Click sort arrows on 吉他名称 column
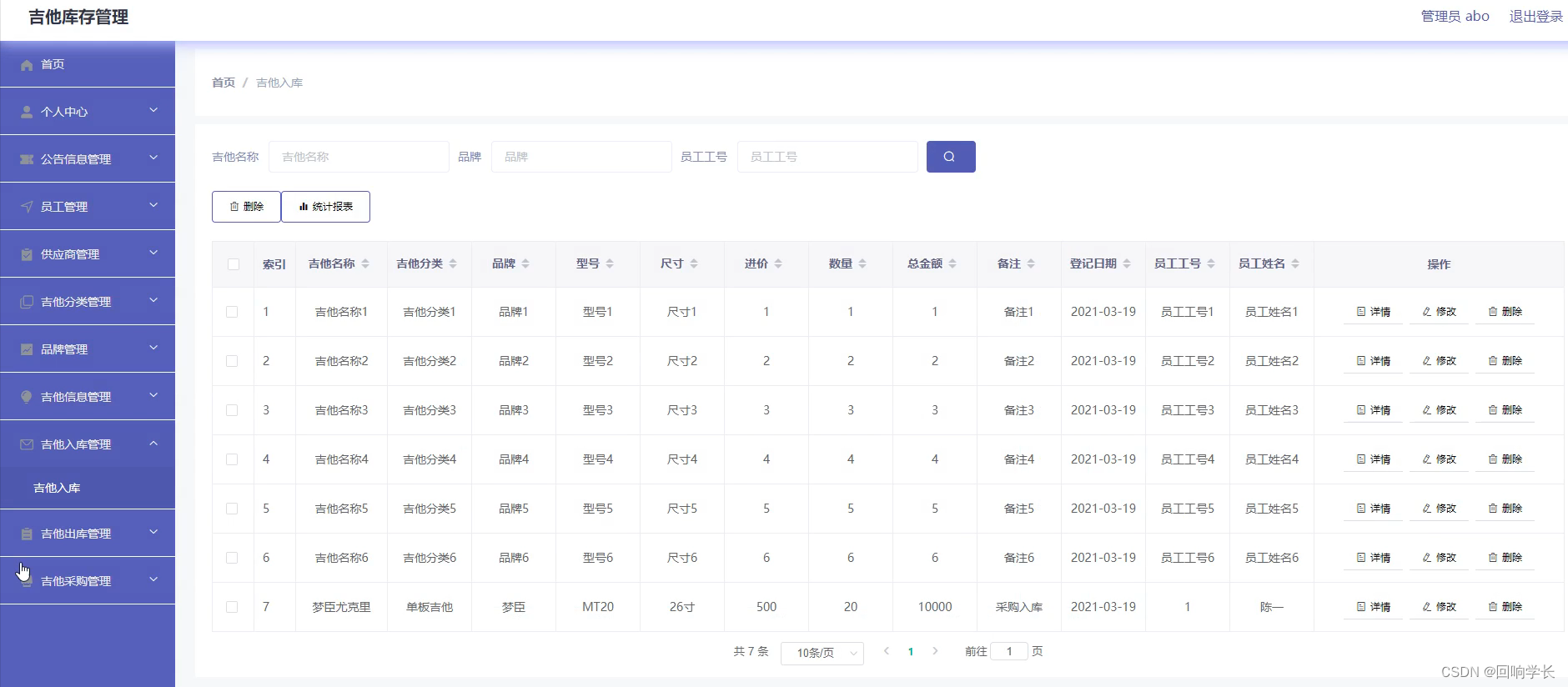Image resolution: width=1568 pixels, height=687 pixels. pyautogui.click(x=365, y=263)
